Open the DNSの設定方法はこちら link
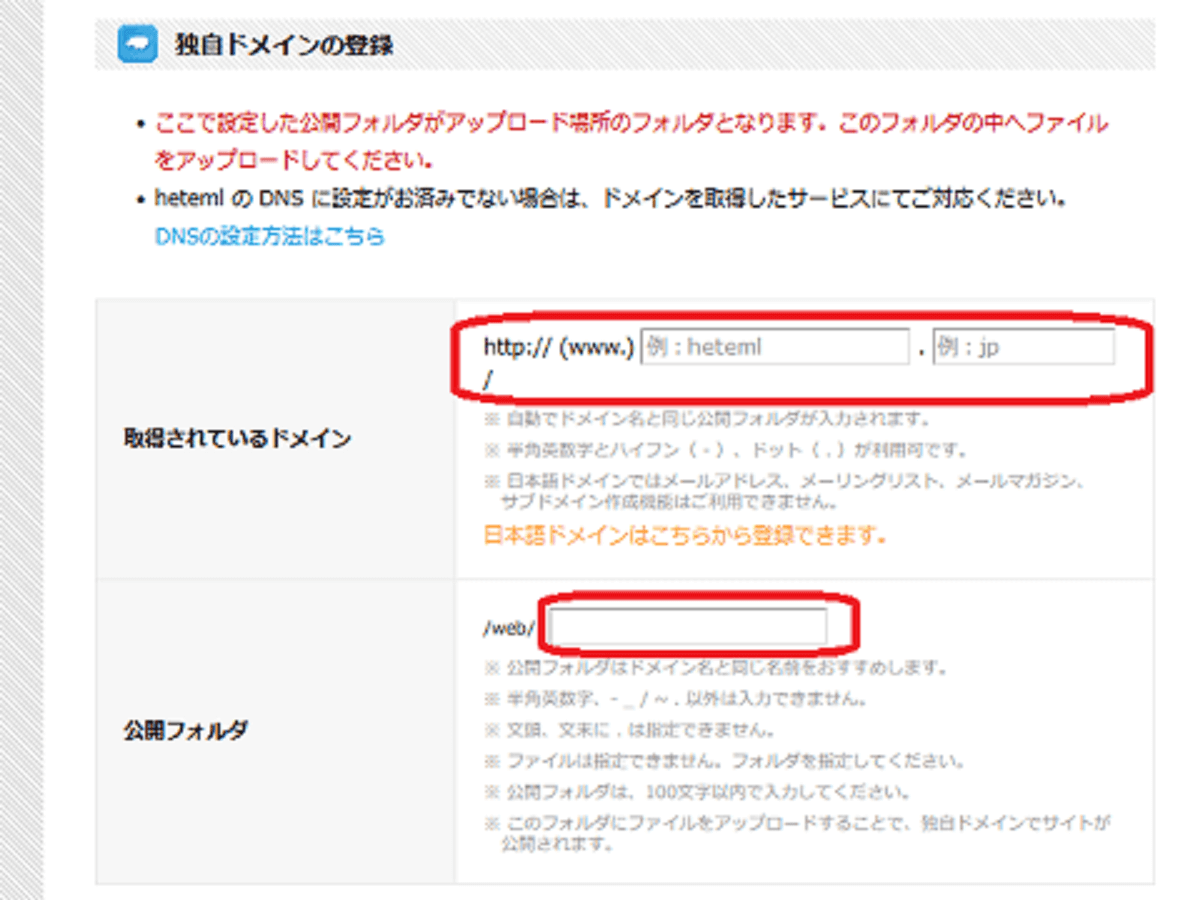Viewport: 1200px width, 900px height. tap(270, 237)
